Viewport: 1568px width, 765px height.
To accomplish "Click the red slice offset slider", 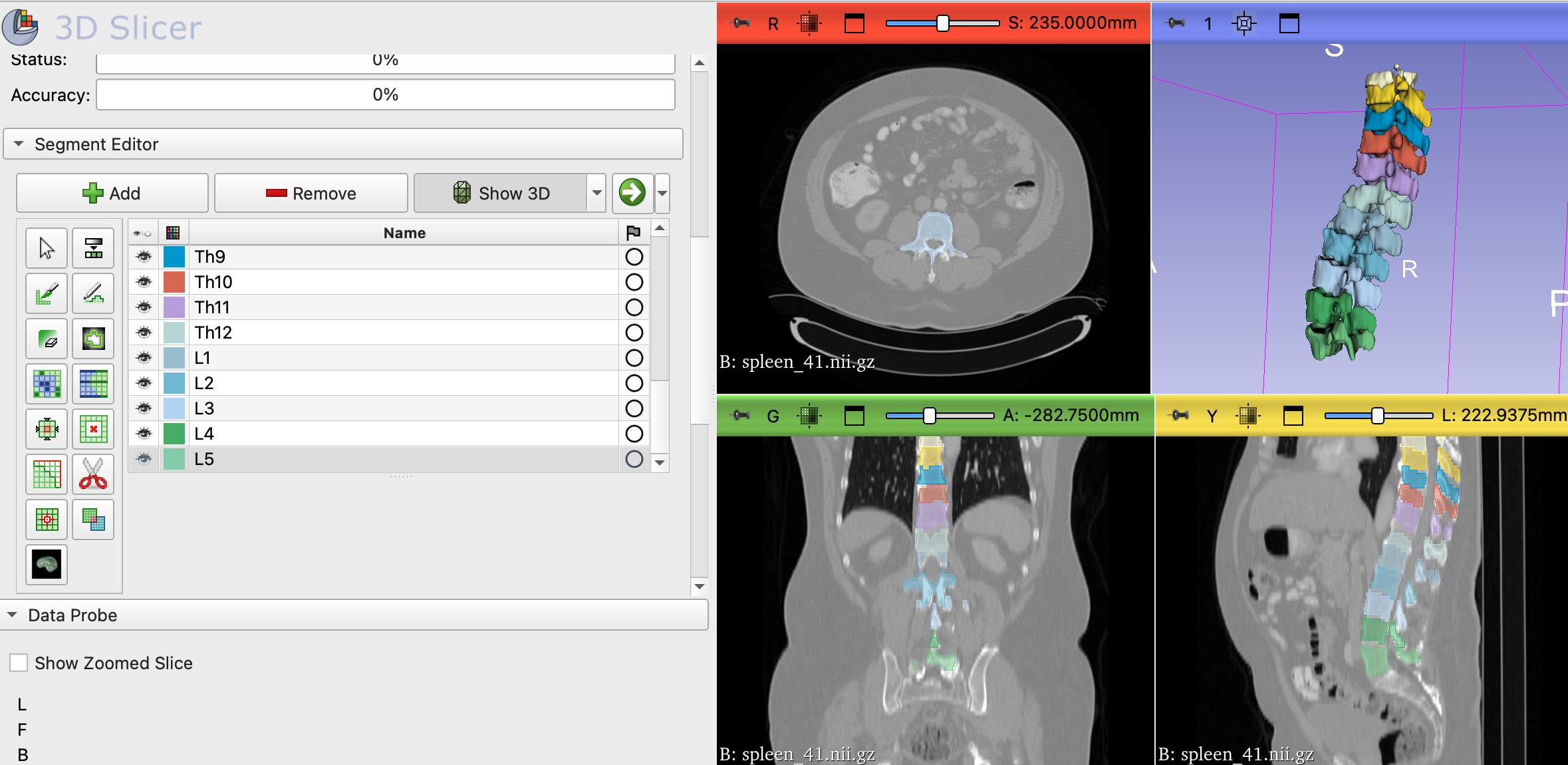I will tap(942, 23).
